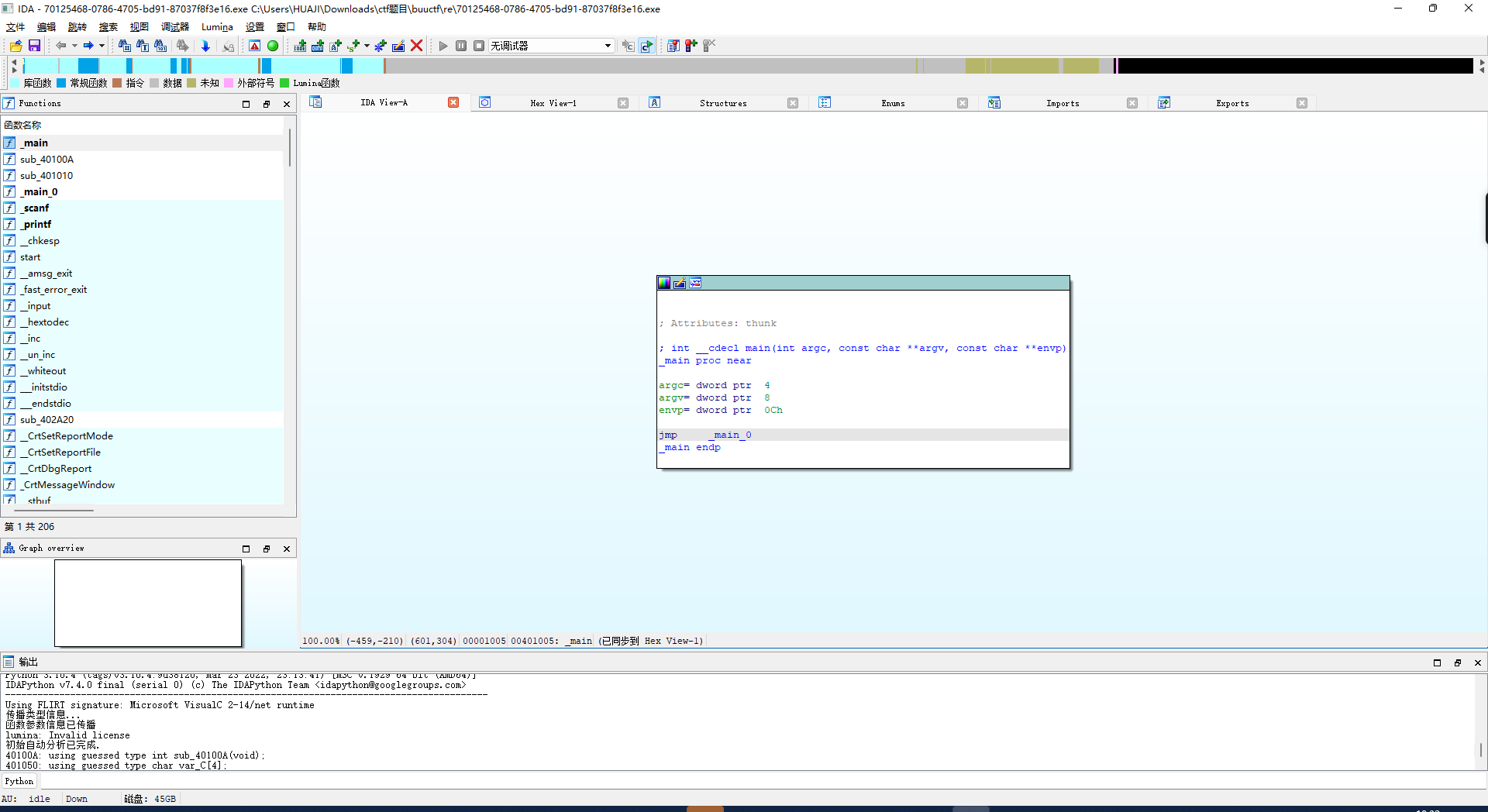Click the 函数名称 column header
This screenshot has height=812, width=1488.
click(143, 125)
